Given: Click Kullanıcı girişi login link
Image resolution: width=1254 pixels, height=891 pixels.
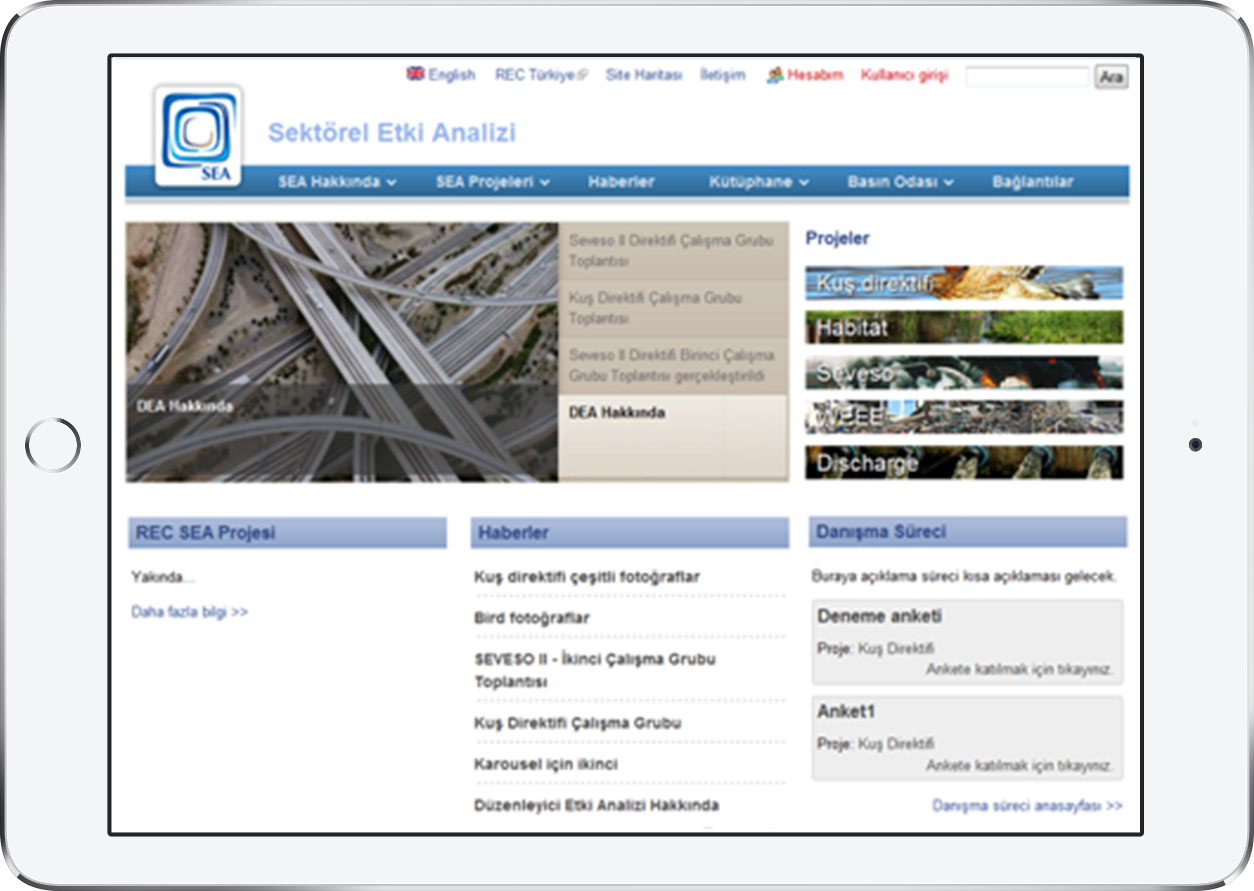Looking at the screenshot, I should 904,75.
